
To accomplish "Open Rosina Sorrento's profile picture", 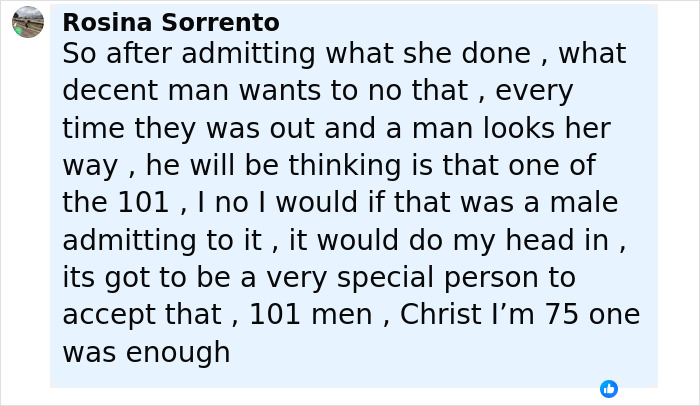I will (28, 22).
